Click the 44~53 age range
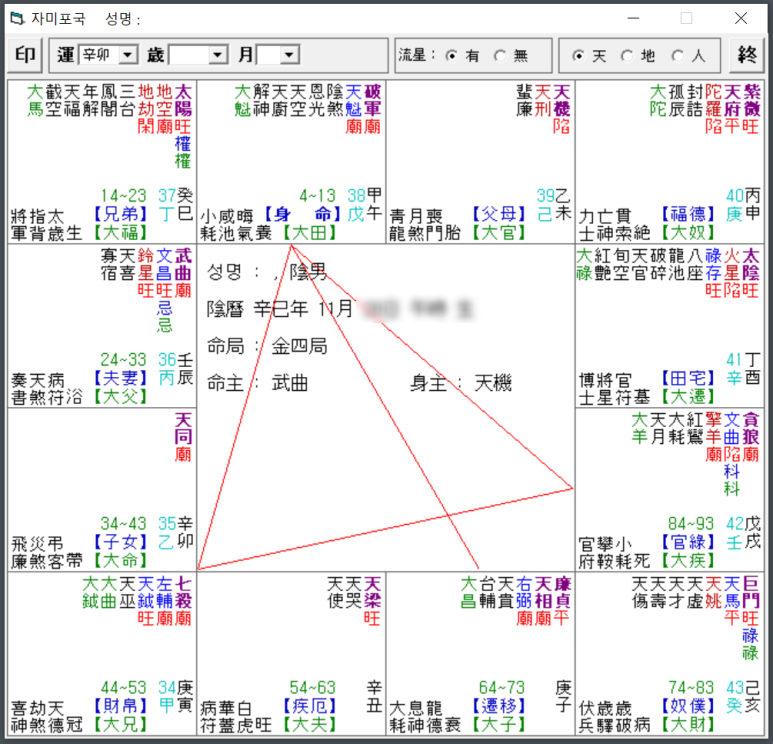This screenshot has height=744, width=773. pos(124,687)
